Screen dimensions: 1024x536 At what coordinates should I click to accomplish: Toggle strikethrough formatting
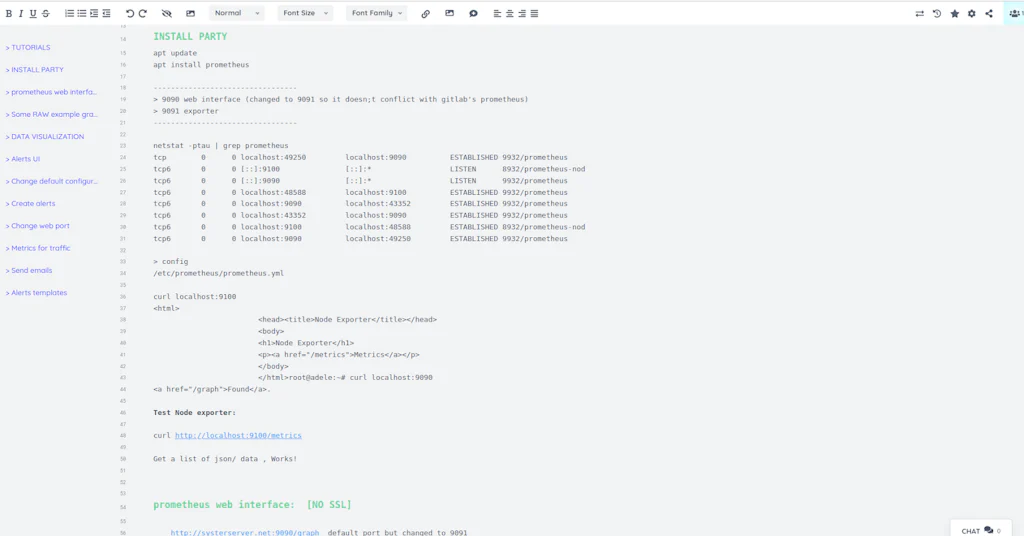pos(46,13)
